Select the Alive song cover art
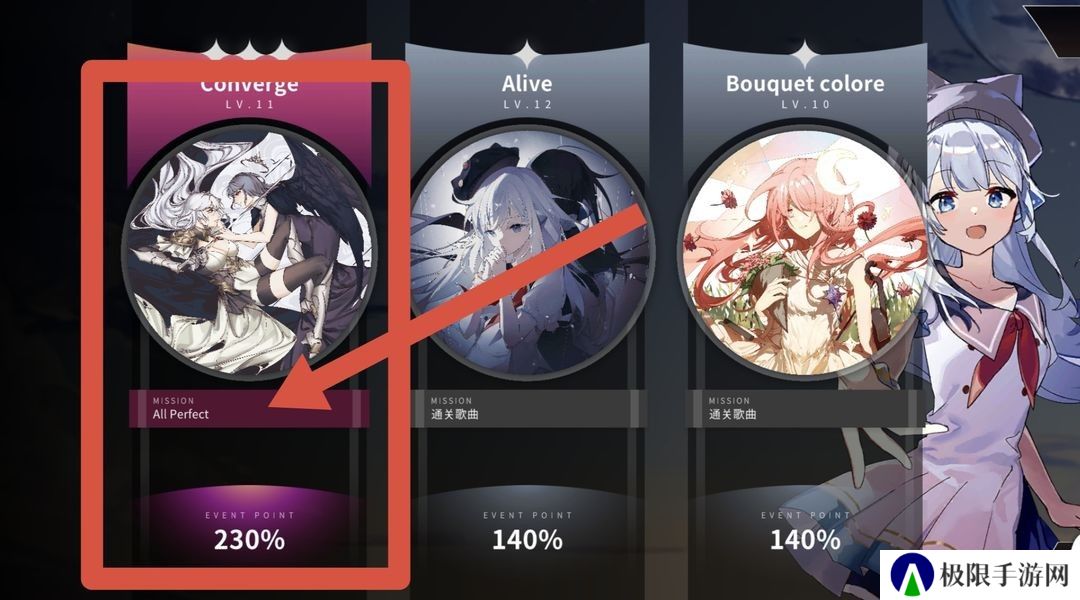This screenshot has height=600, width=1080. 528,251
